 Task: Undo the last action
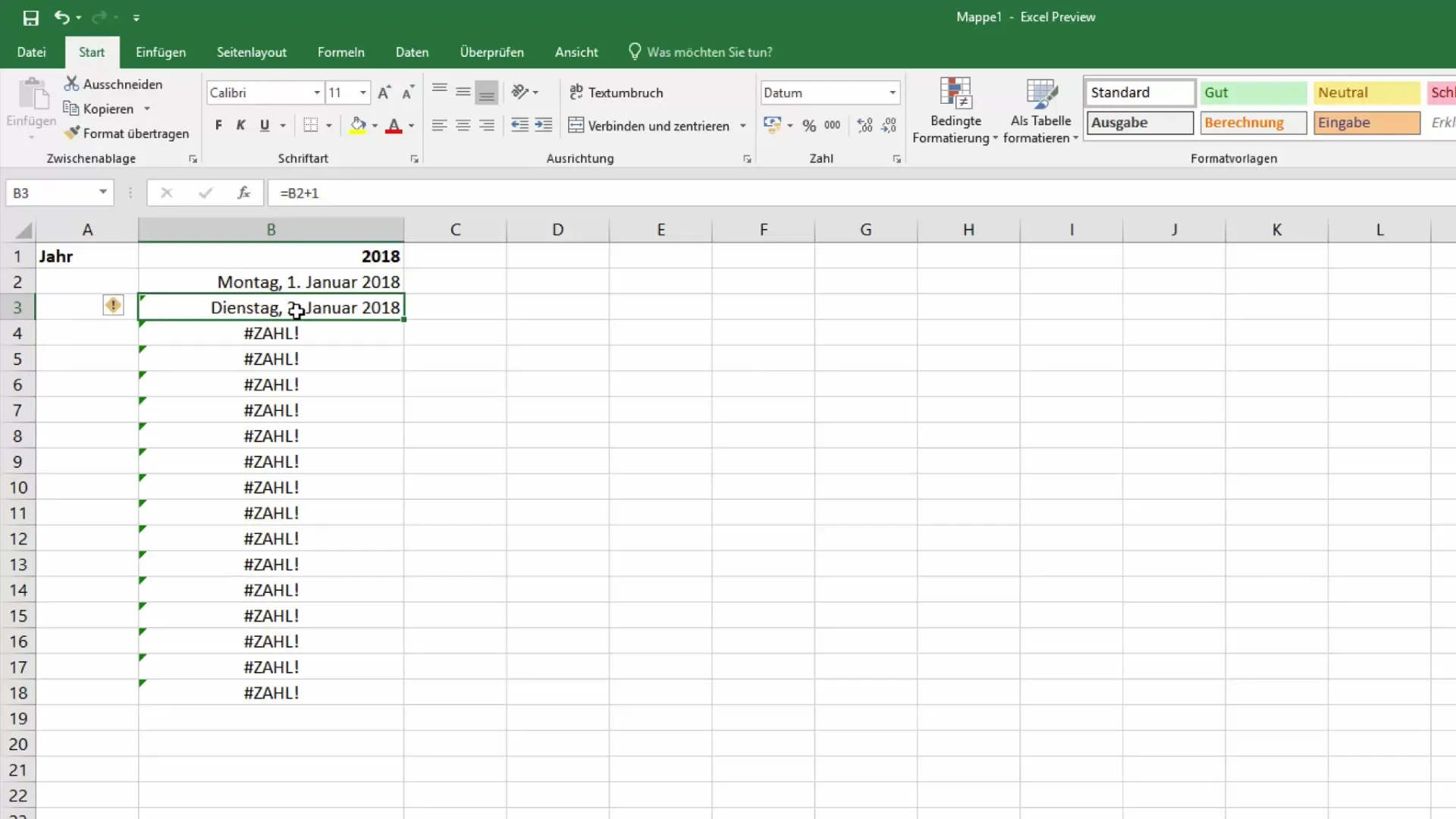(x=62, y=17)
